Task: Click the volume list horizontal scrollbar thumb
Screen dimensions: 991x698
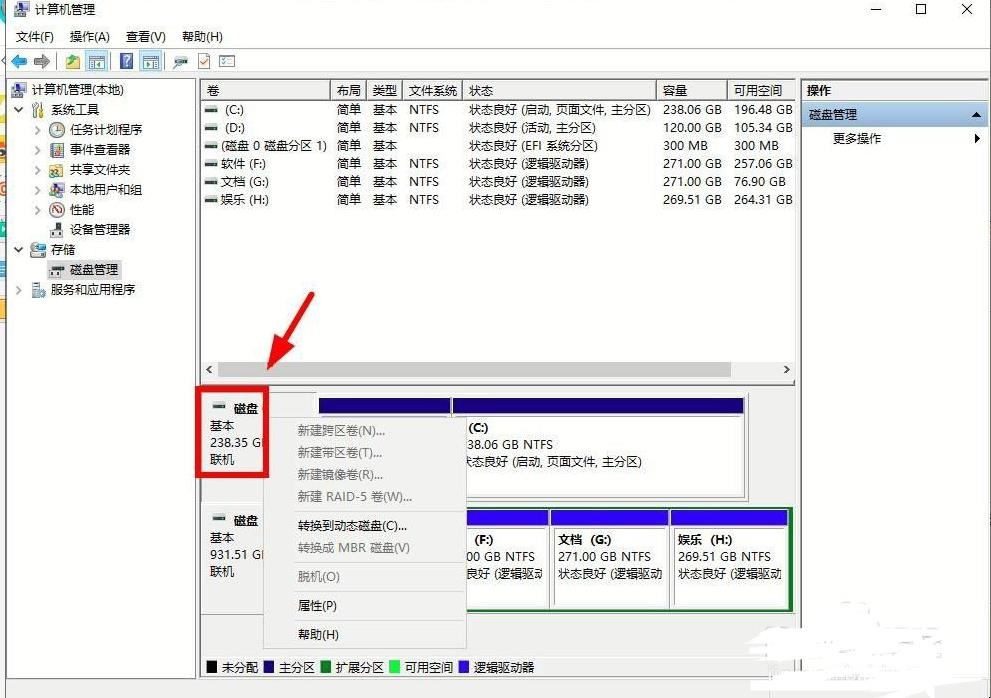Action: pos(474,369)
